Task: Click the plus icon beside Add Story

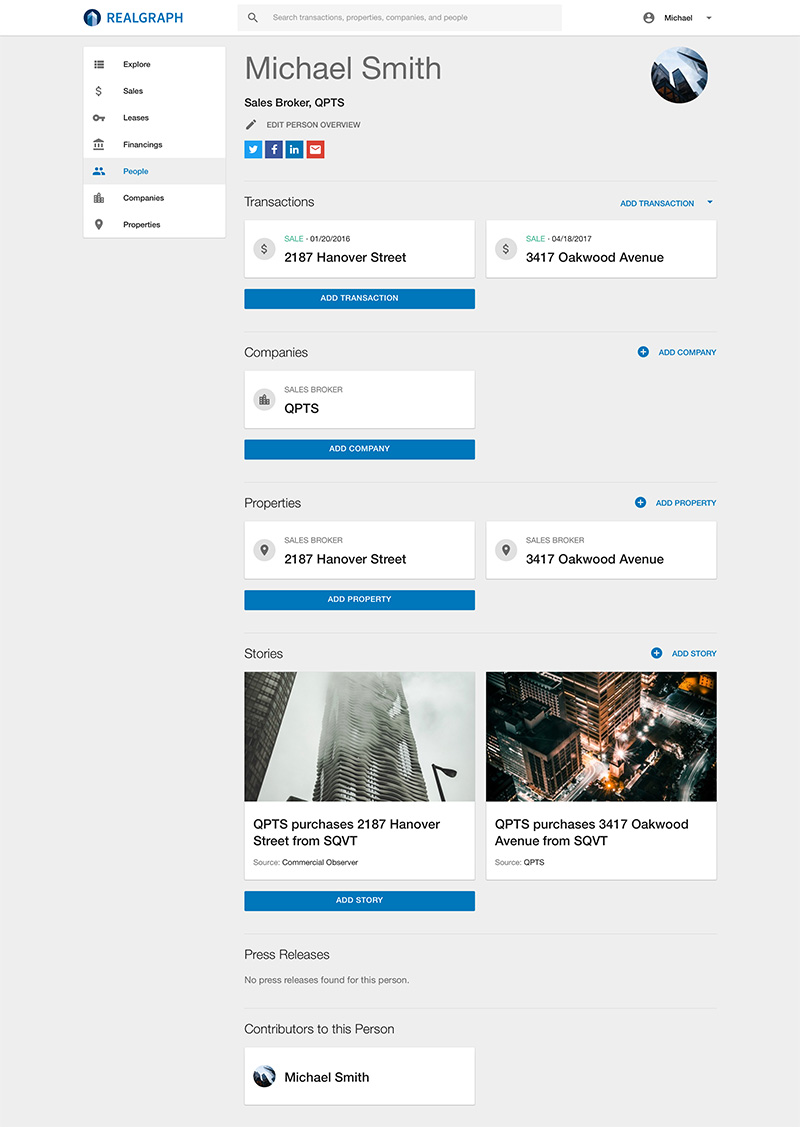Action: pos(656,653)
